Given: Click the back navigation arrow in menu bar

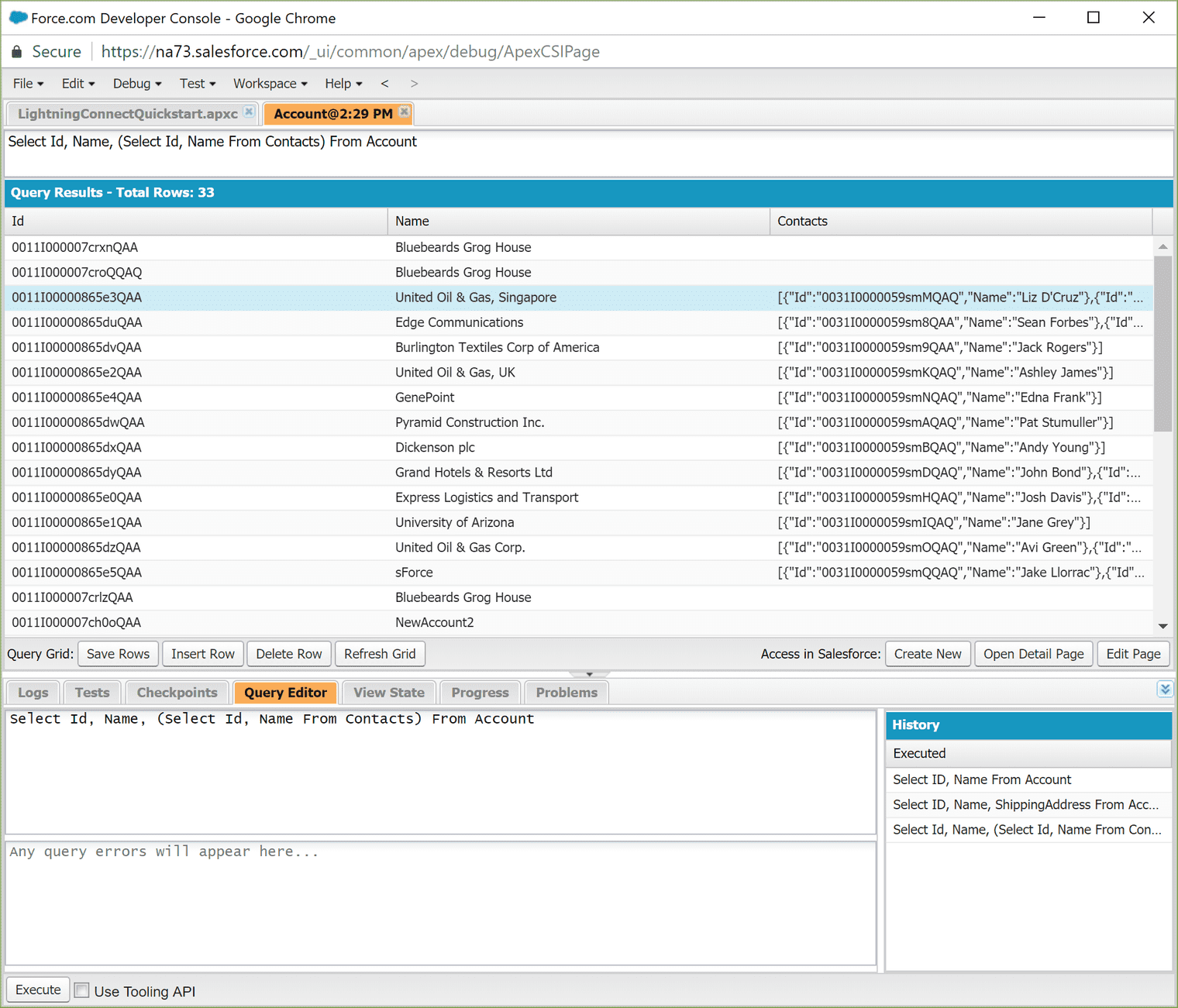Looking at the screenshot, I should tap(384, 84).
